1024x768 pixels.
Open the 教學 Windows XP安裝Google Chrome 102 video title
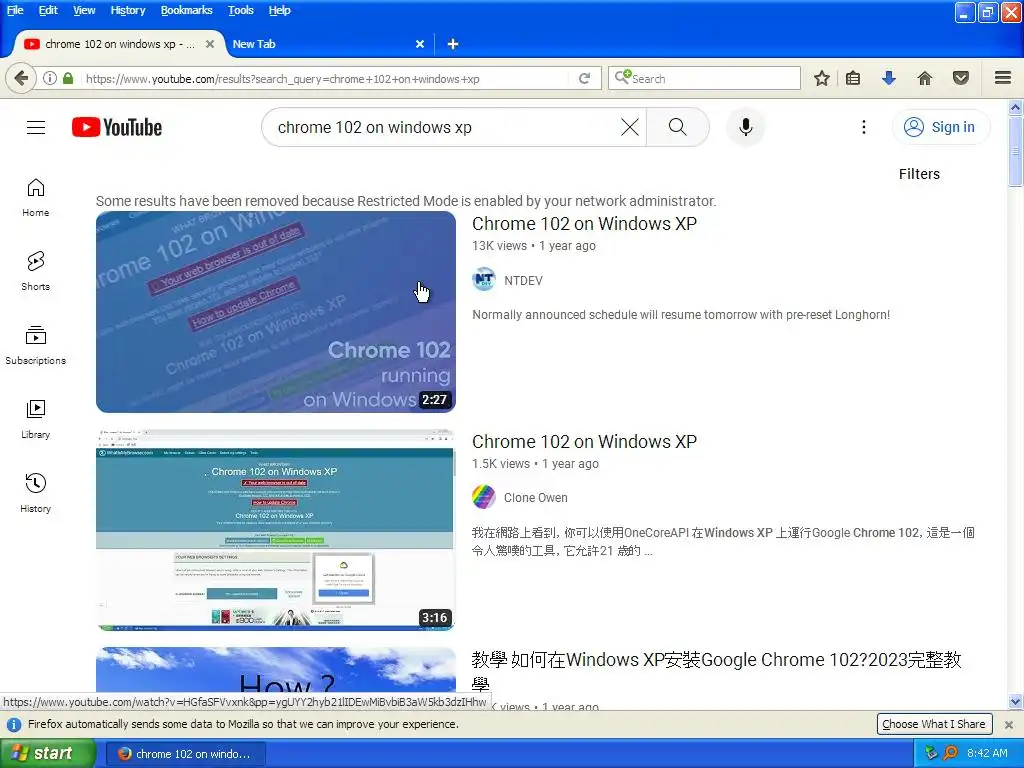click(x=716, y=671)
